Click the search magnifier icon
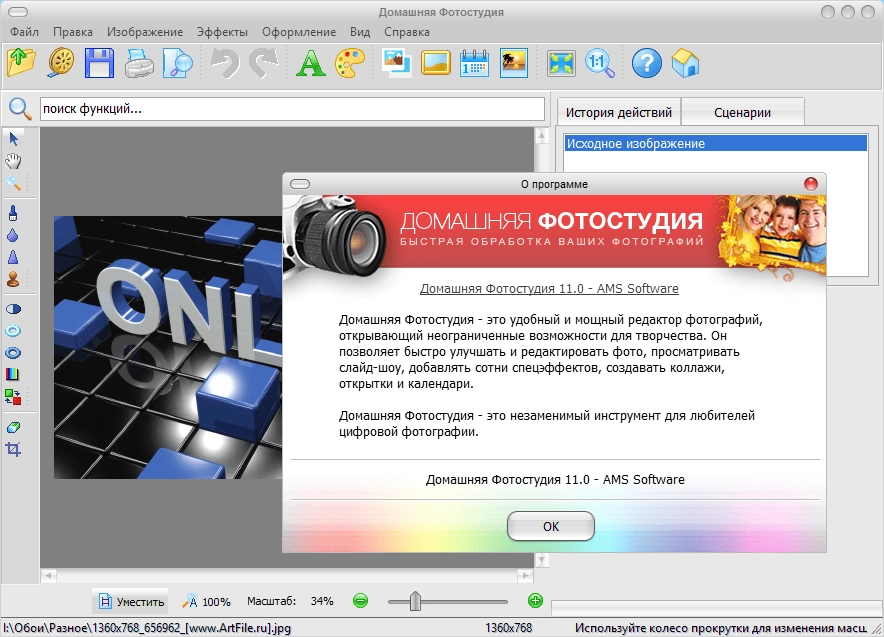884x637 pixels. tap(20, 108)
